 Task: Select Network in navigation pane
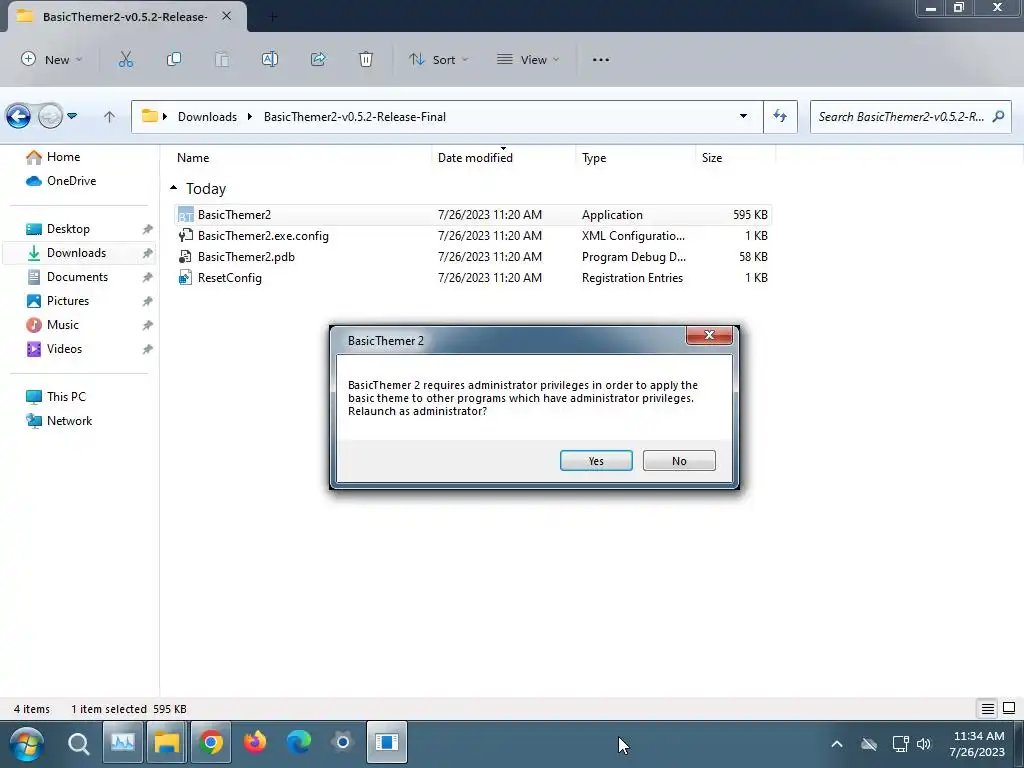(69, 421)
